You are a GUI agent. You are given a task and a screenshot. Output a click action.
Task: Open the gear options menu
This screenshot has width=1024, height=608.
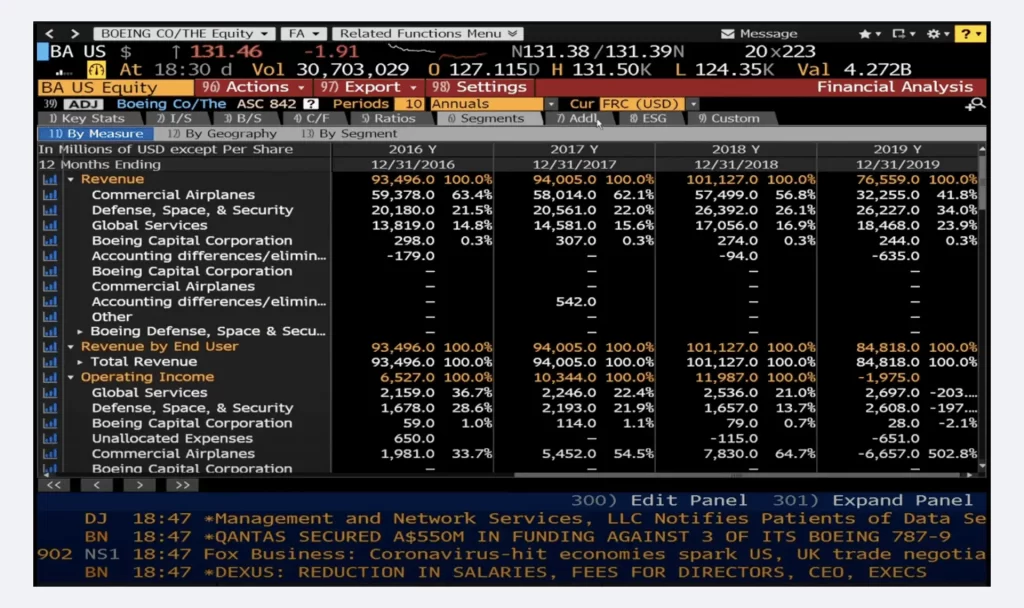coord(937,33)
